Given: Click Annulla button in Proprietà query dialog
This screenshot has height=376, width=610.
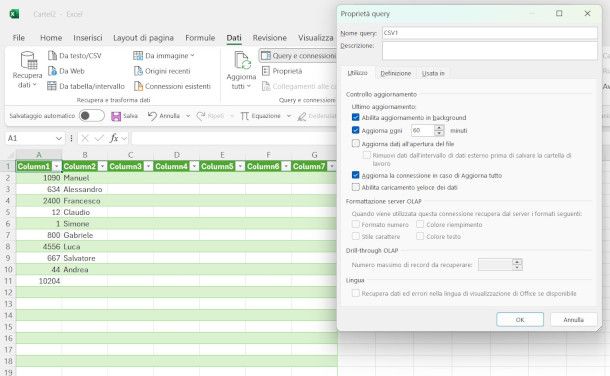Looking at the screenshot, I should [573, 320].
